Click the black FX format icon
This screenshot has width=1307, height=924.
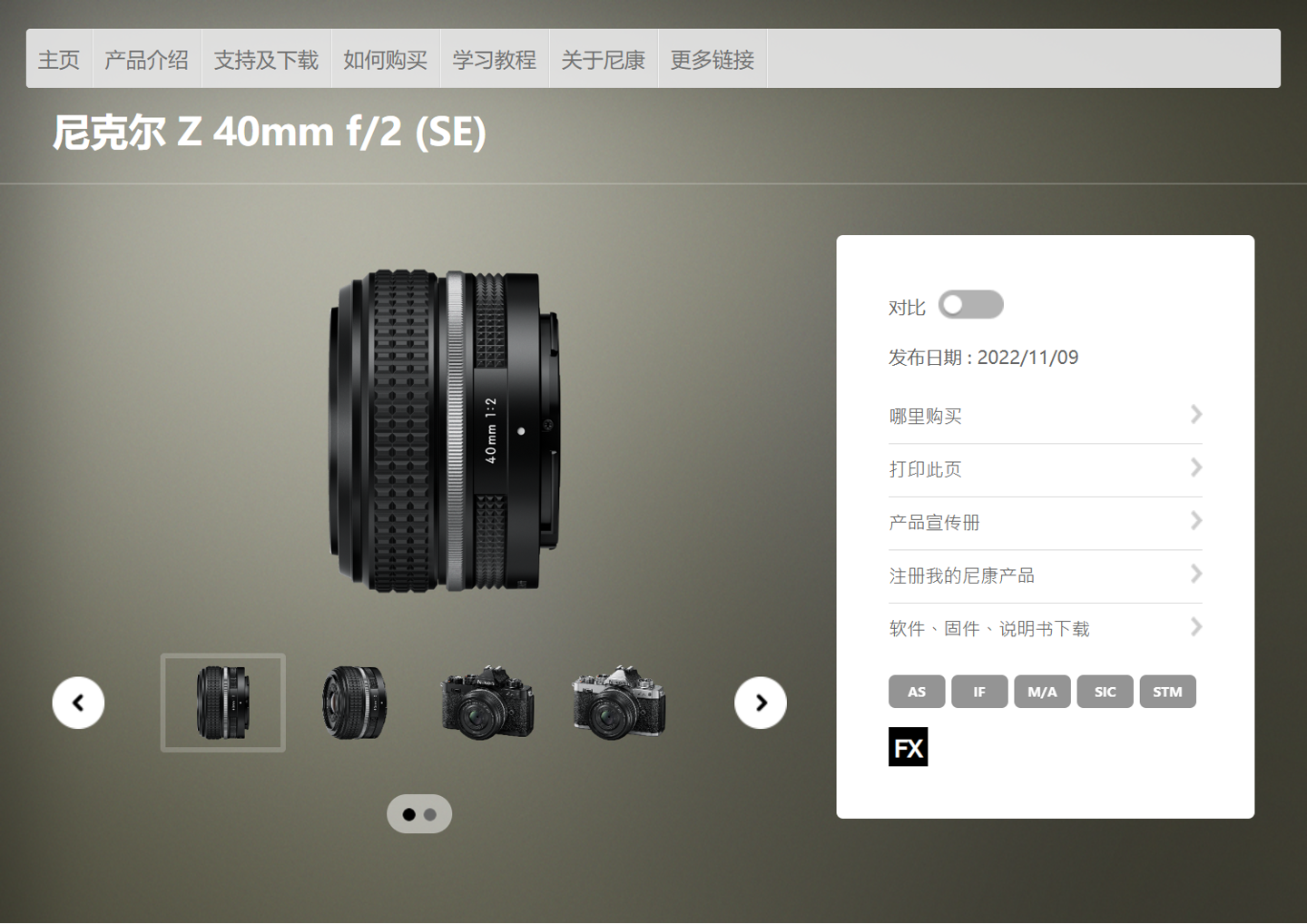908,747
